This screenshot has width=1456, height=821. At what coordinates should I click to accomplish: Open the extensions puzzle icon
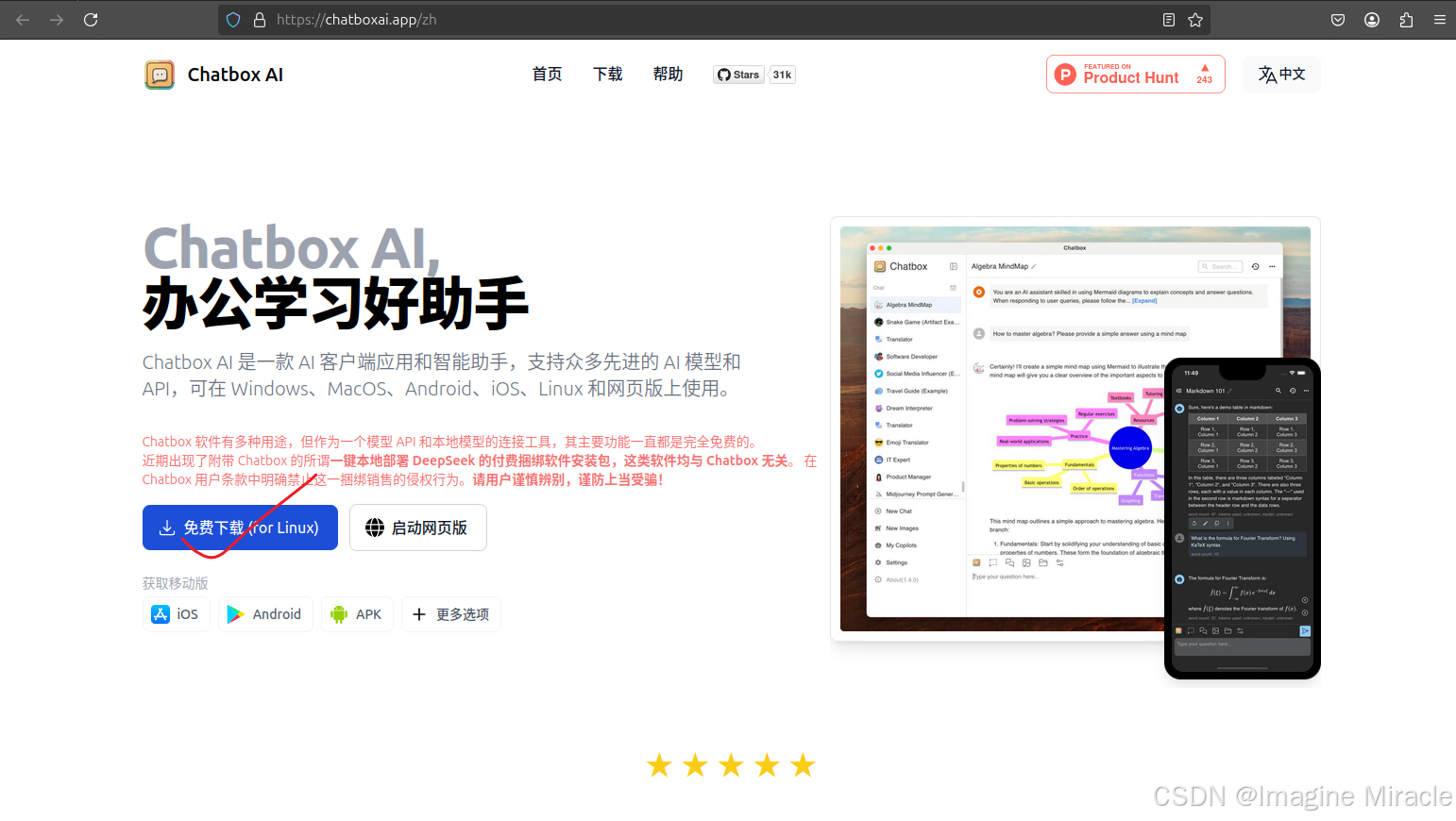(x=1406, y=20)
